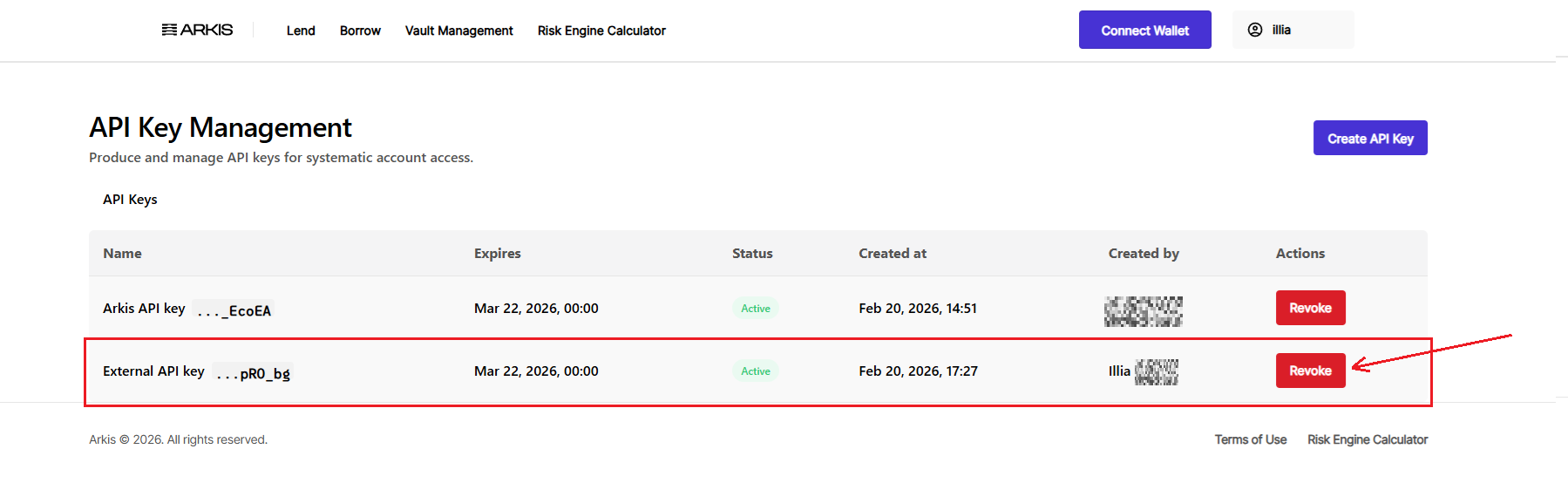1568x483 pixels.
Task: Click the External API key masked token
Action: coord(253,374)
